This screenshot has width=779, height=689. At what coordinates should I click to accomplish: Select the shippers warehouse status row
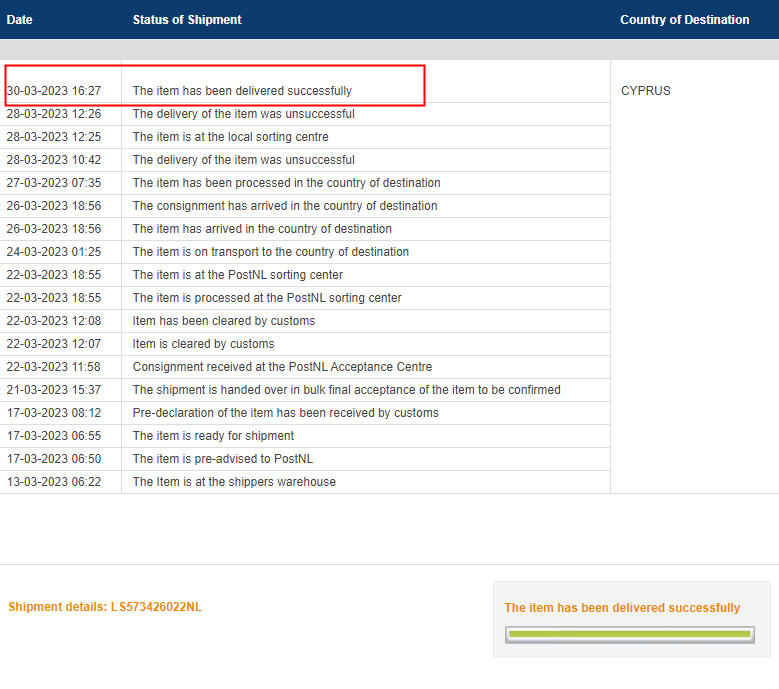click(x=234, y=482)
